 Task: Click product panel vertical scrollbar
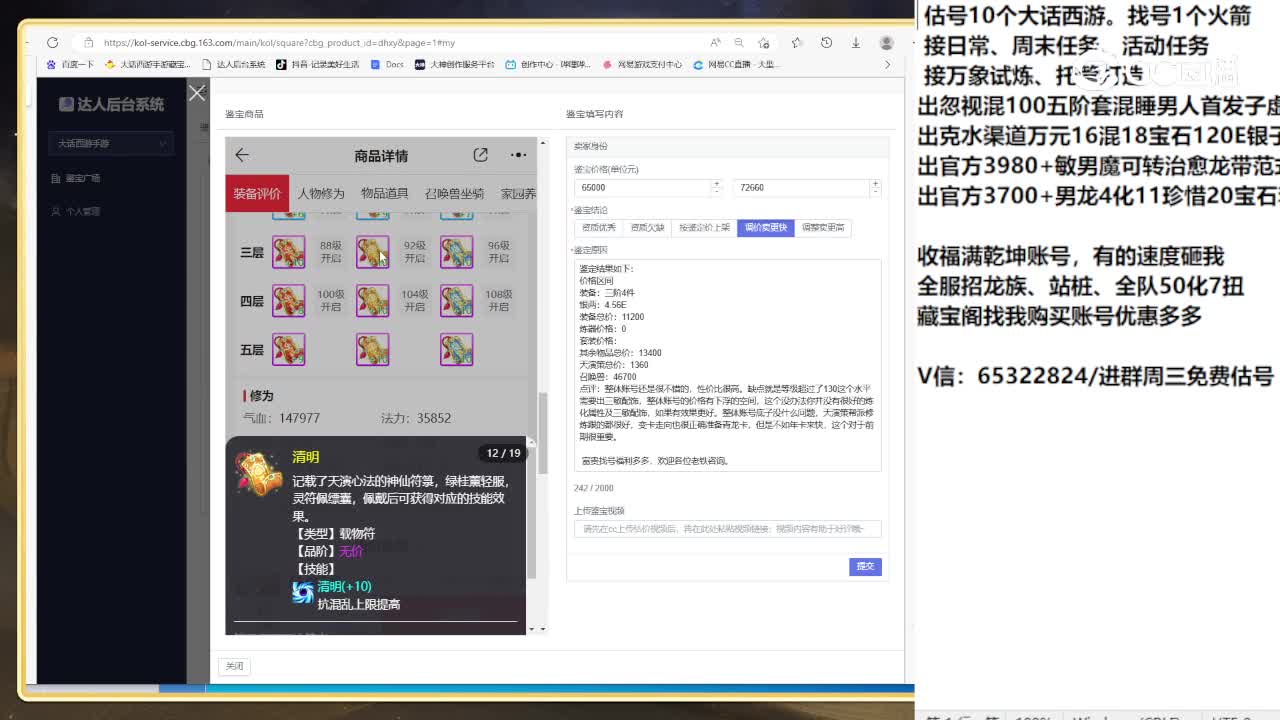coord(544,433)
